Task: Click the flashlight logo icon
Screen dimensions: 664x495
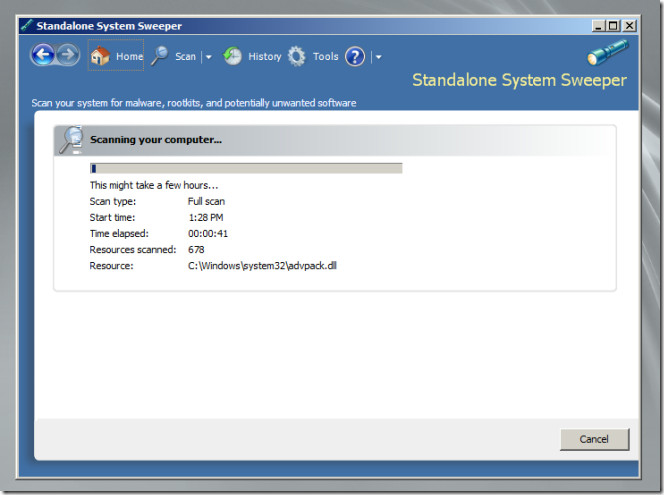Action: 608,52
